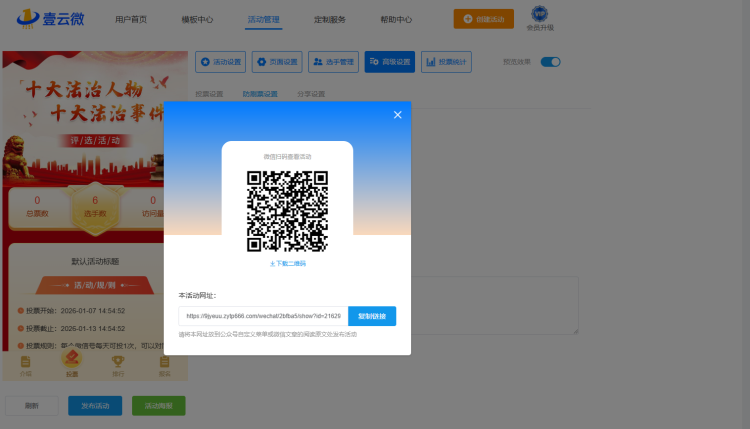
Task: Tap the 排行 trophy icon in preview
Action: tap(118, 364)
